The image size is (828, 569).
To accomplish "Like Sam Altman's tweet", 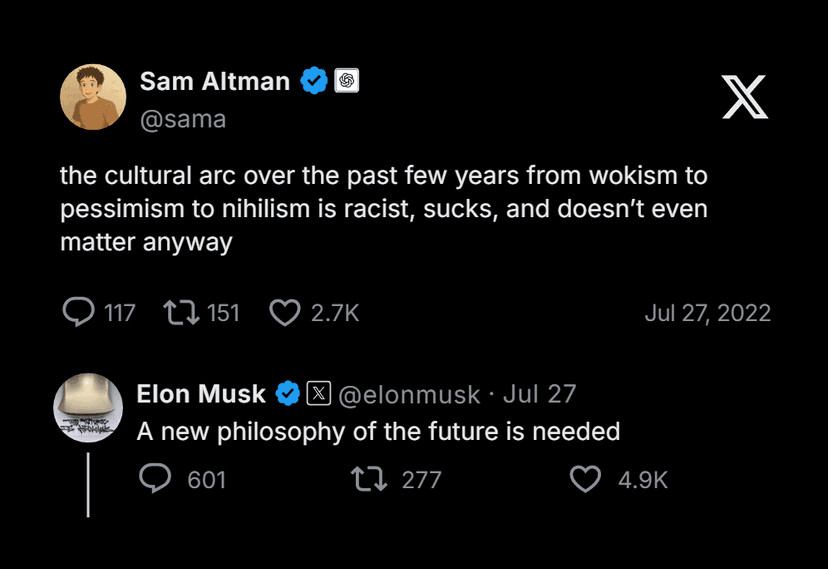I will point(285,313).
